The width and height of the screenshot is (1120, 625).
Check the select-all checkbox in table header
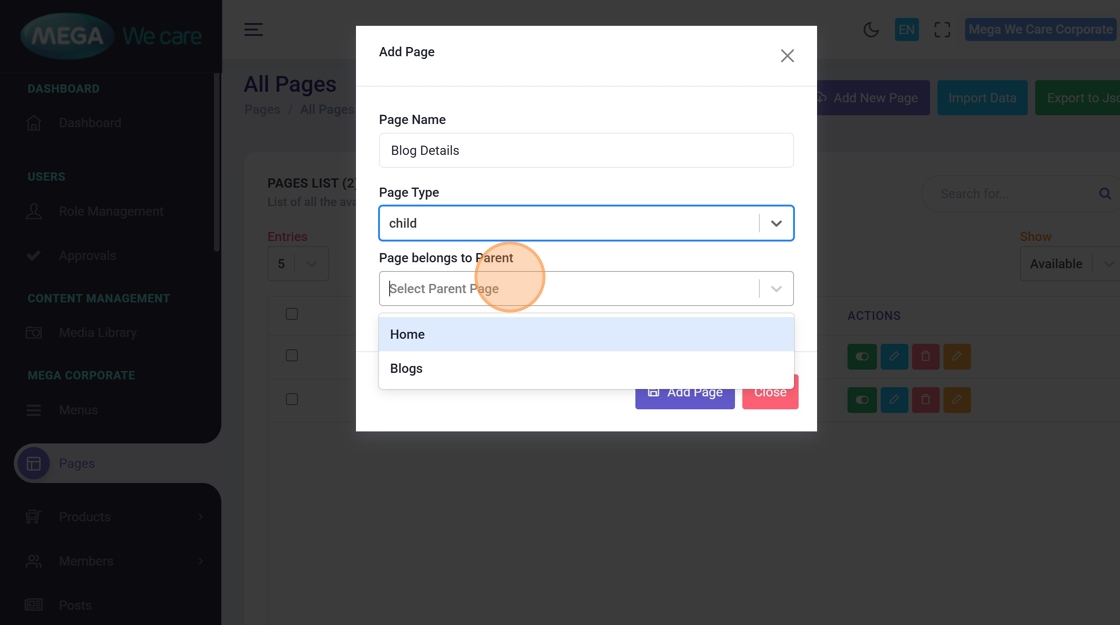point(292,314)
